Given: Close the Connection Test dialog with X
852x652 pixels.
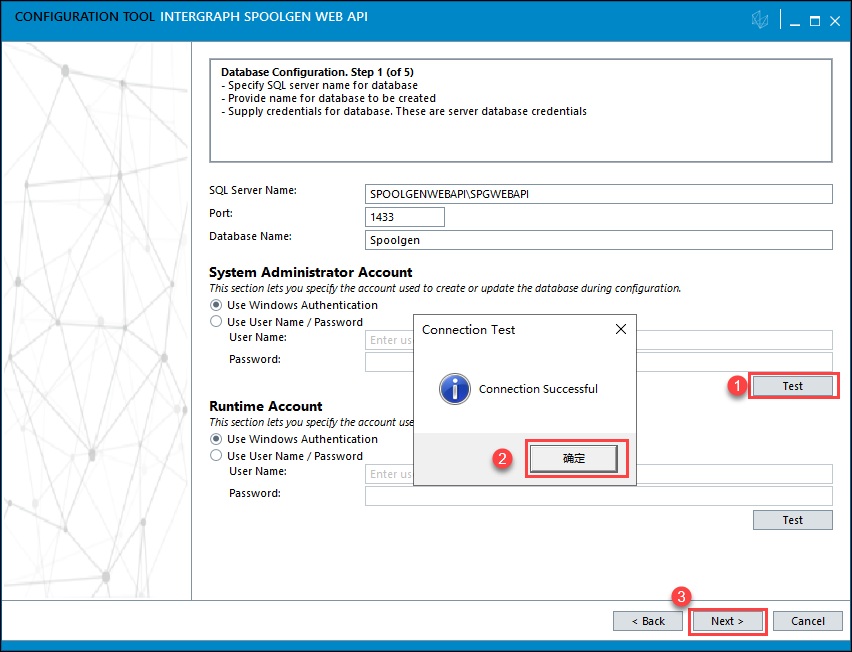Looking at the screenshot, I should point(620,329).
